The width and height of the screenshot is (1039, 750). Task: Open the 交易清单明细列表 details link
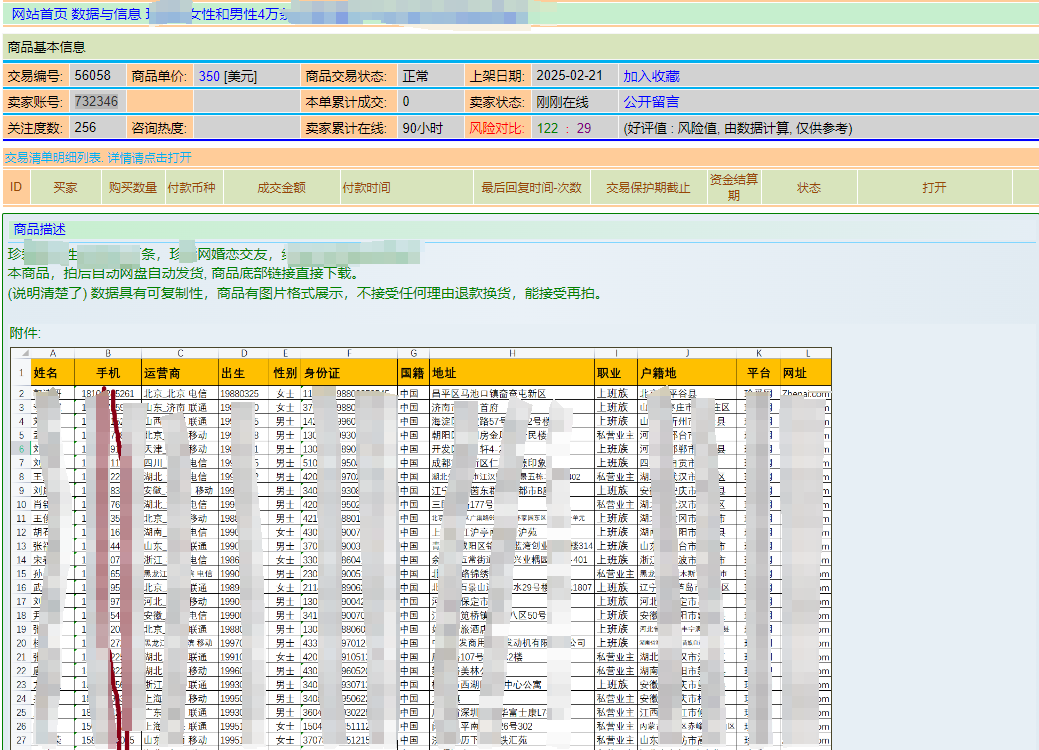[x=98, y=158]
